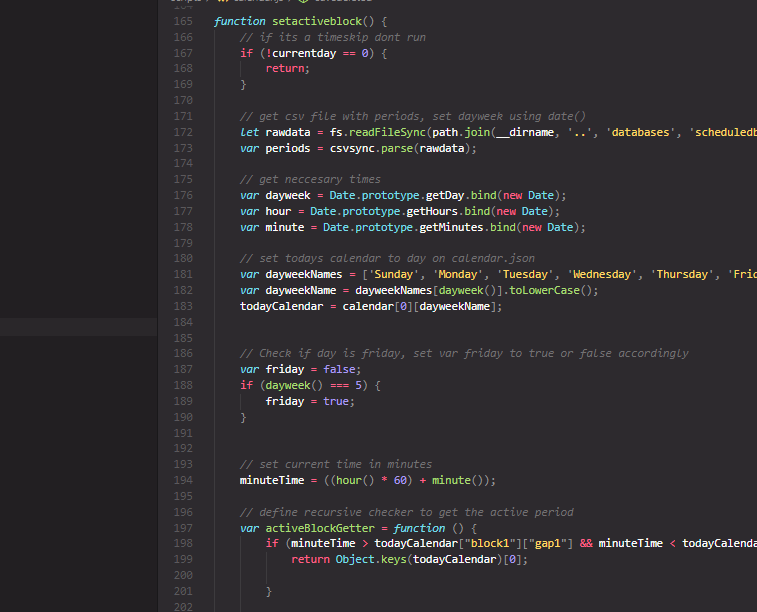Click "readFileSync" on line 172

click(387, 132)
